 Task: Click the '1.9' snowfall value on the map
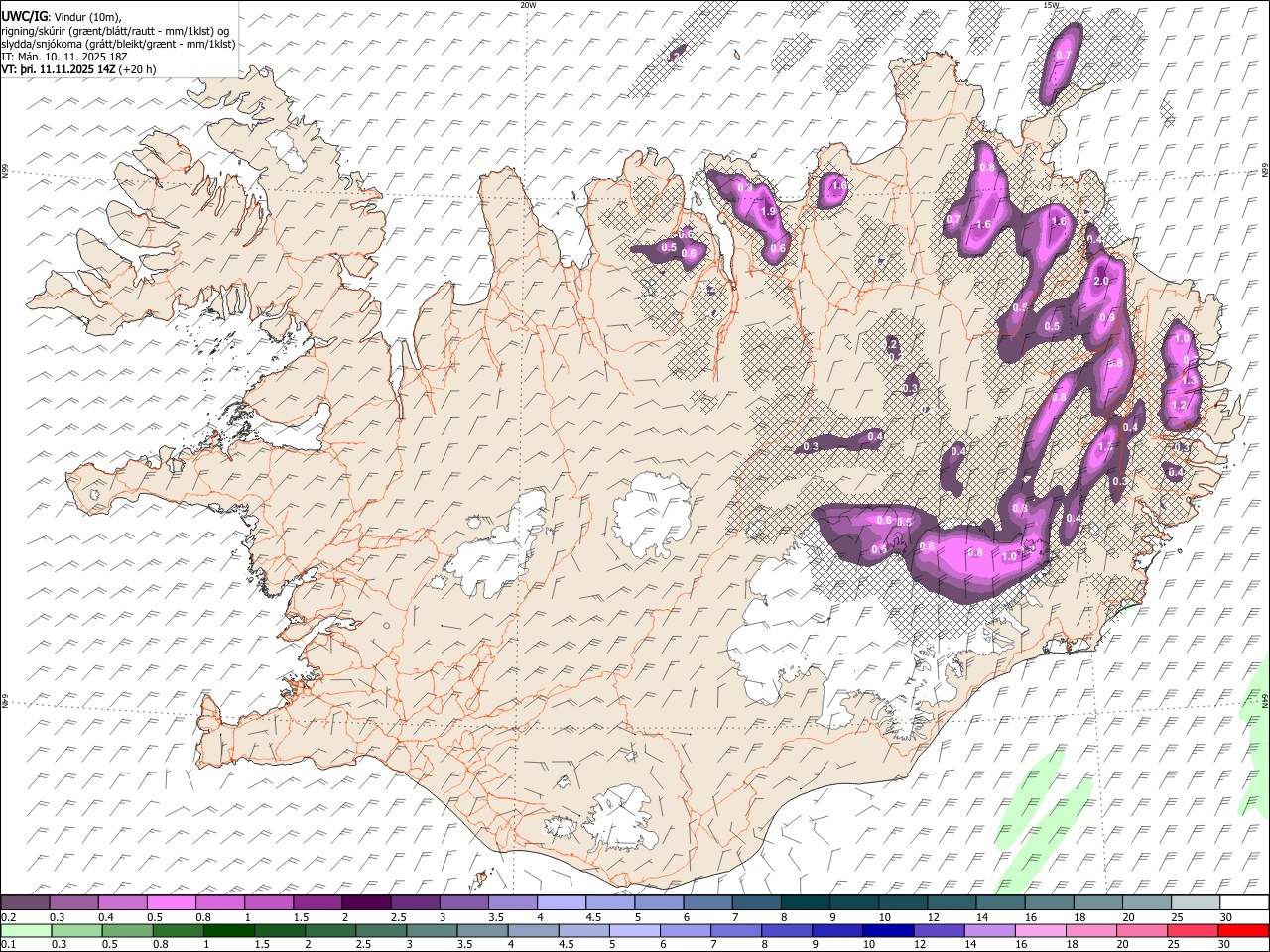coord(767,211)
